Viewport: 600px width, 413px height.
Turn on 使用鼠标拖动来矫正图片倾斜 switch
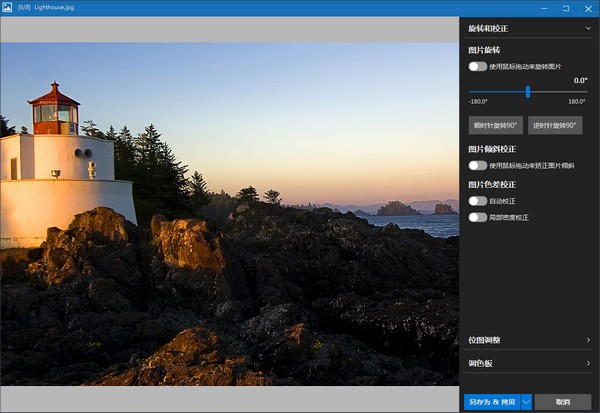tap(478, 165)
